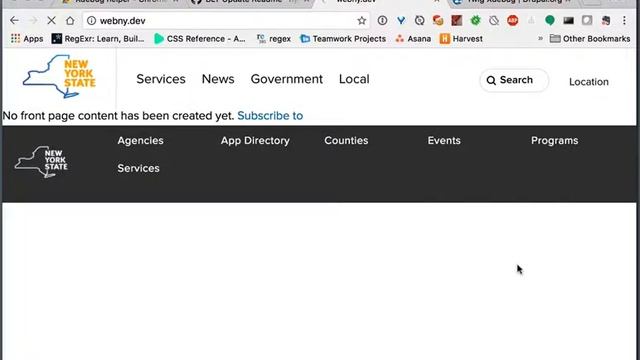Stop loading the page with X button
Image resolution: width=640 pixels, height=360 pixels.
point(51,20)
